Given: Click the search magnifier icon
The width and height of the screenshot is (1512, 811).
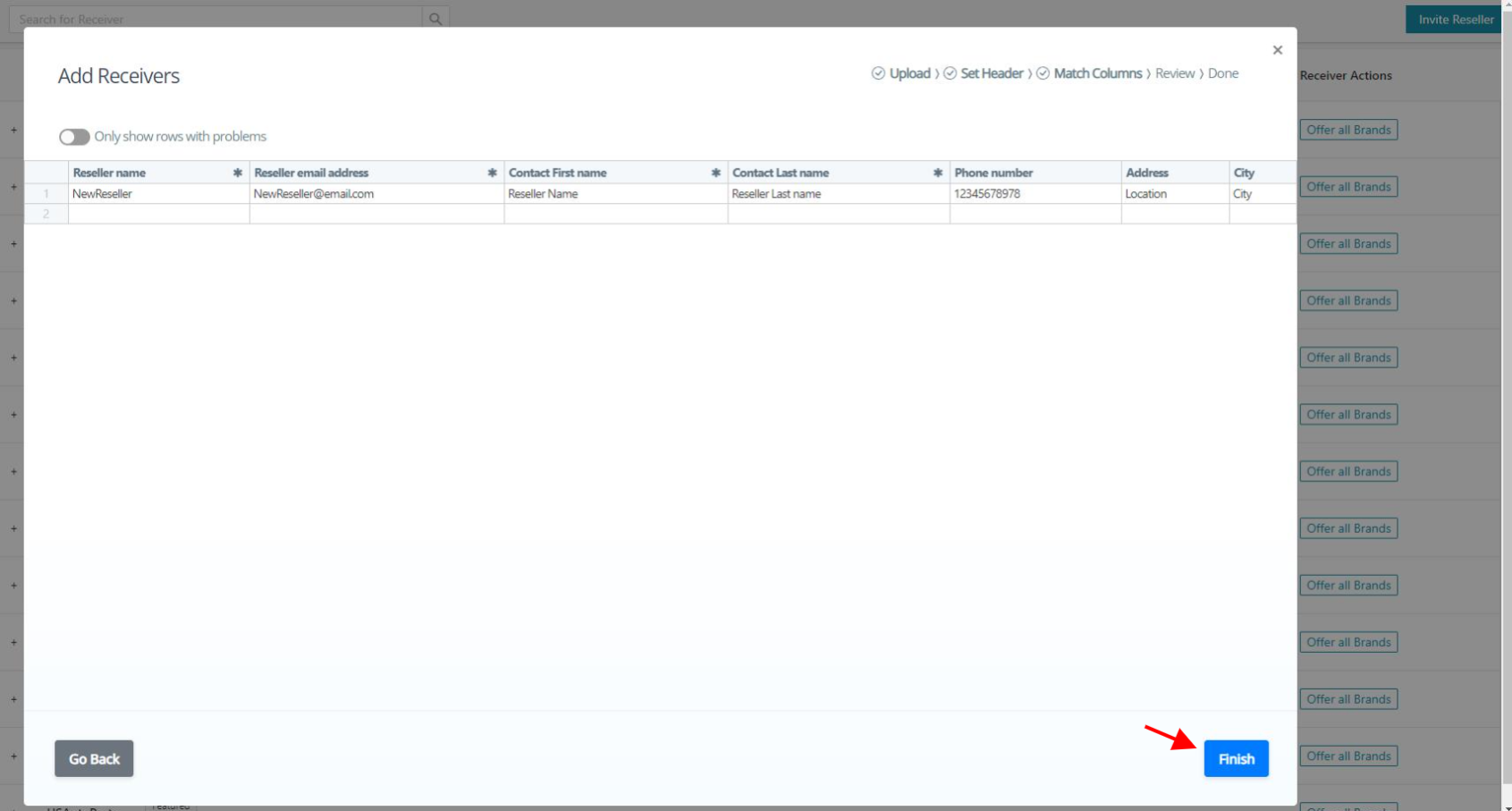Looking at the screenshot, I should [435, 19].
